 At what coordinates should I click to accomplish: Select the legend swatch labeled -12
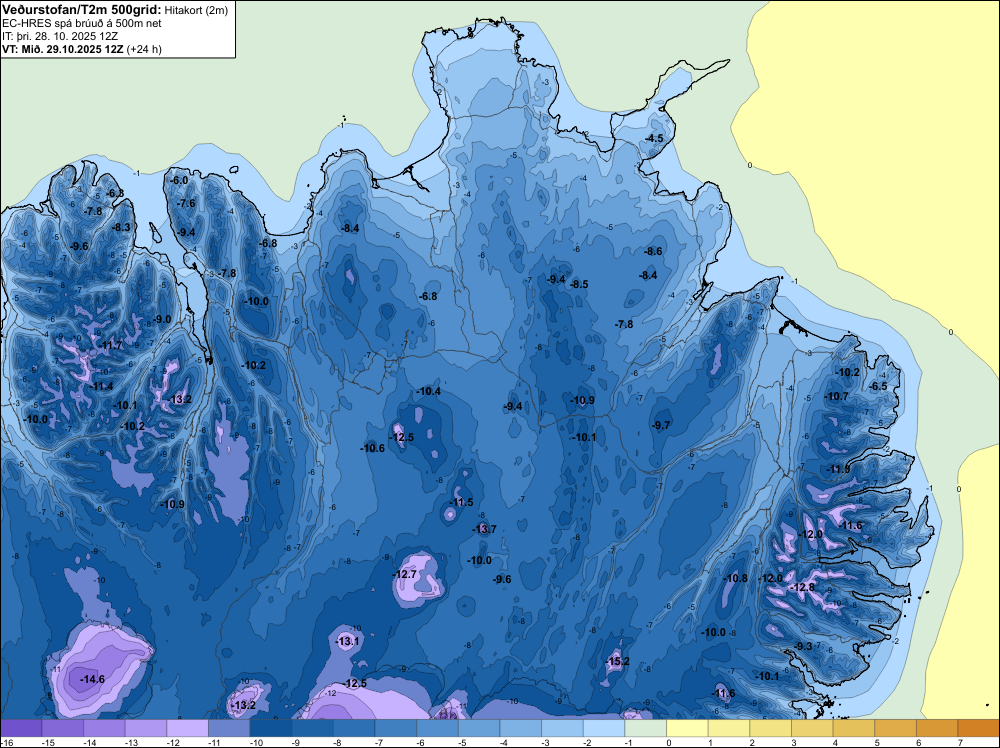[x=188, y=728]
